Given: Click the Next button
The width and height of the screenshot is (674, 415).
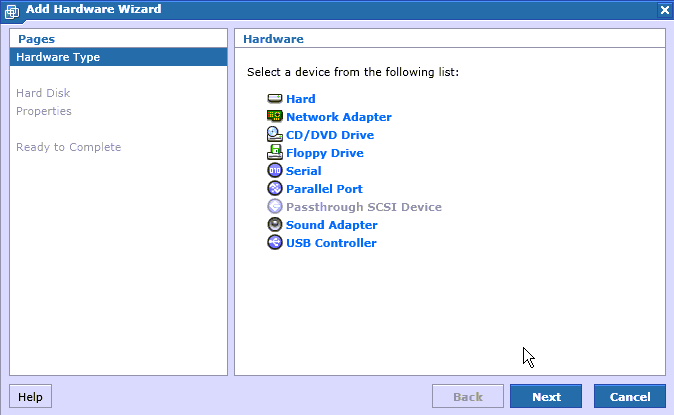Looking at the screenshot, I should pos(546,396).
